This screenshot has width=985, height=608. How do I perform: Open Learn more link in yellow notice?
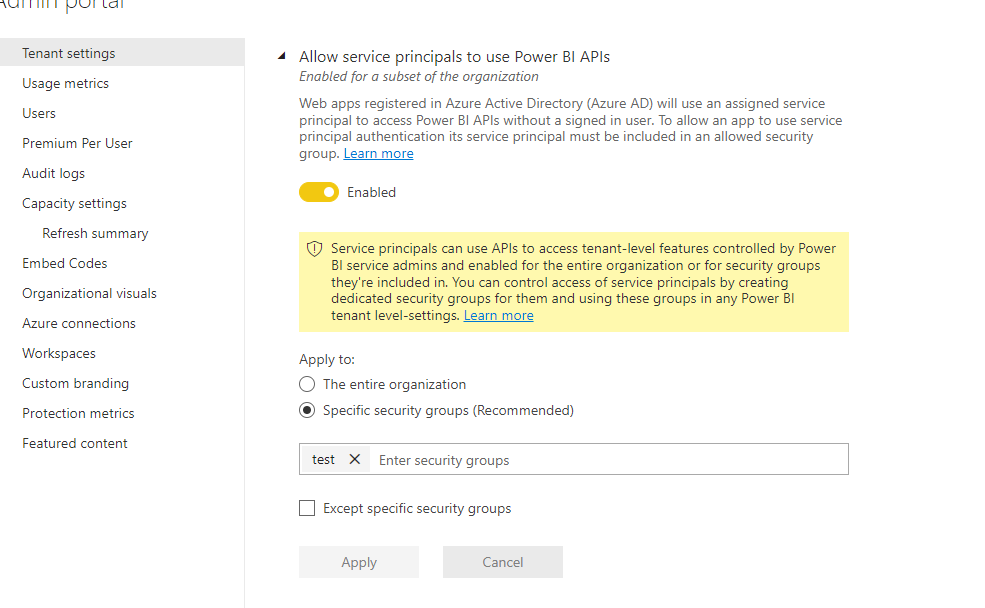[498, 315]
